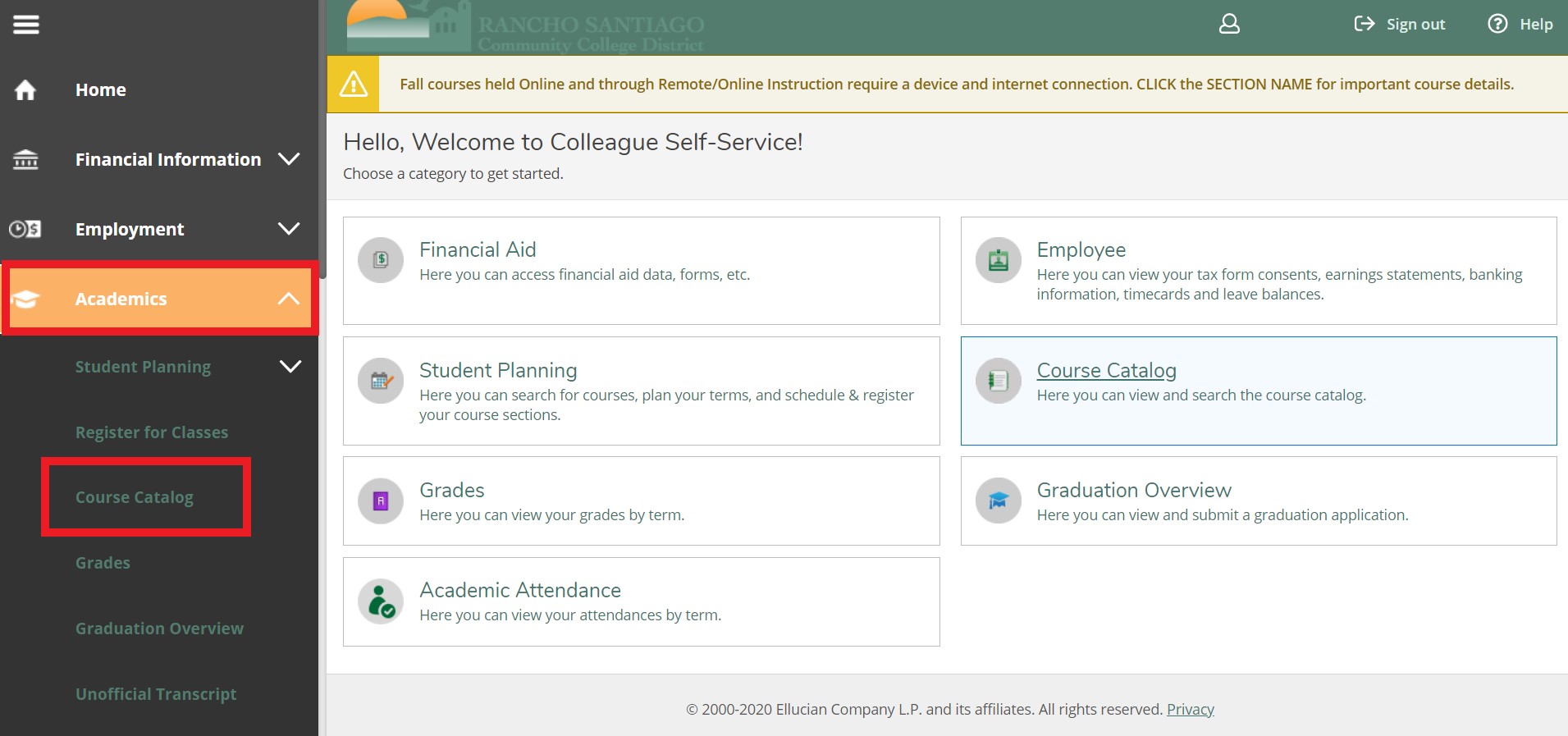
Task: Expand Student Planning submenu chevron
Action: 290,367
